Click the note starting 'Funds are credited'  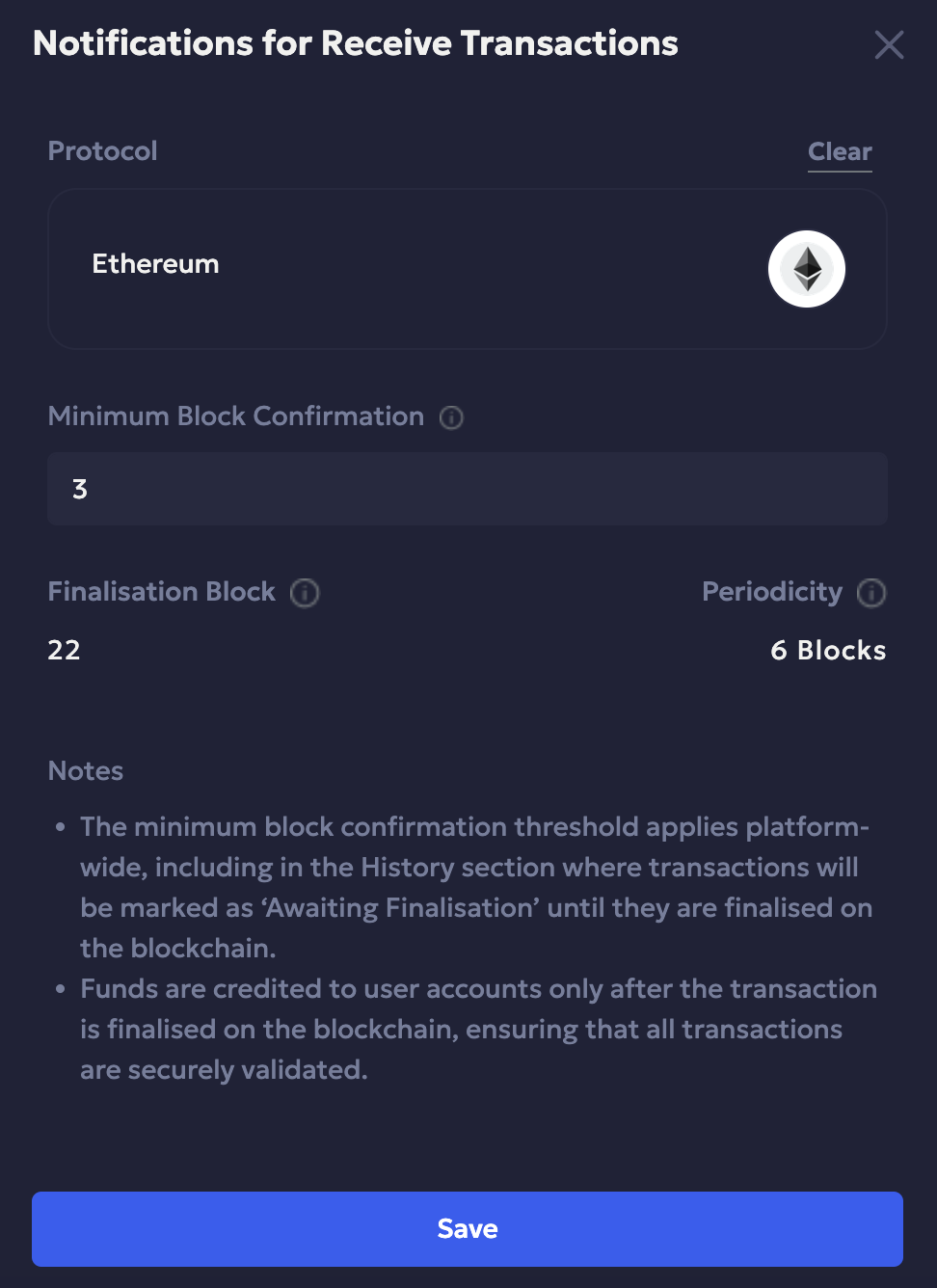(478, 1029)
